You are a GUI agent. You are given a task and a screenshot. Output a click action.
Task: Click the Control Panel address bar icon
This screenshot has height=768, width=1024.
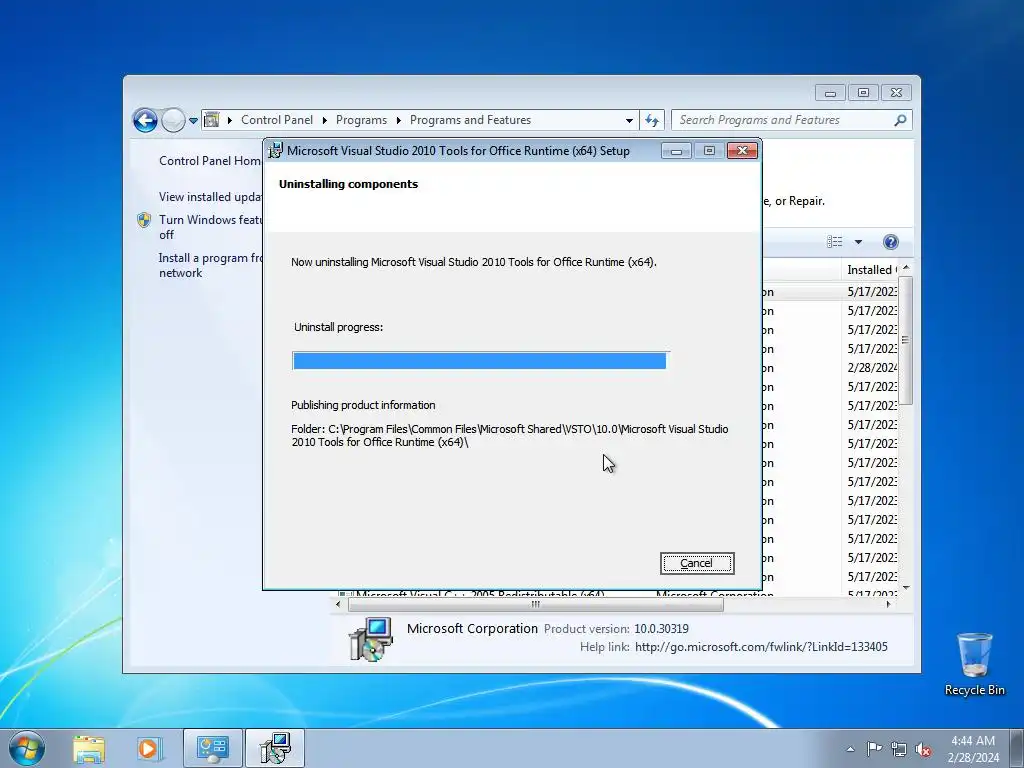(x=212, y=120)
